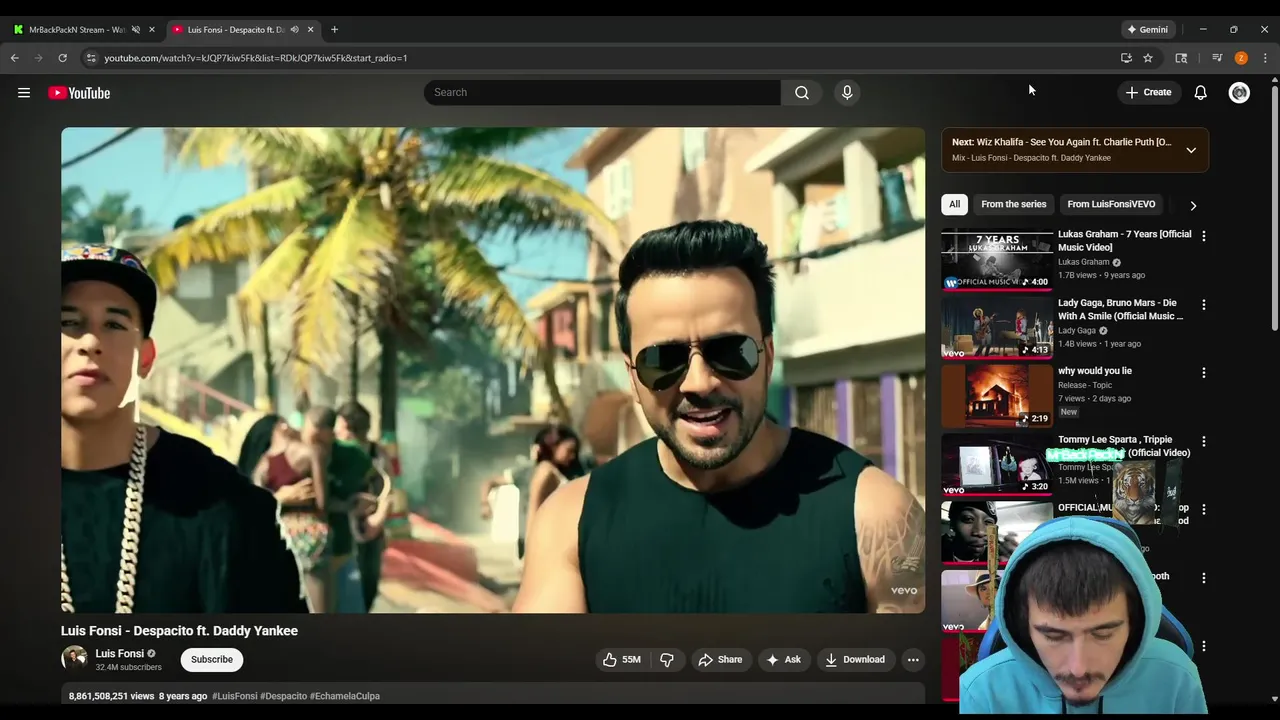Open why would you lie thumbnail
The width and height of the screenshot is (1280, 720).
(x=997, y=396)
